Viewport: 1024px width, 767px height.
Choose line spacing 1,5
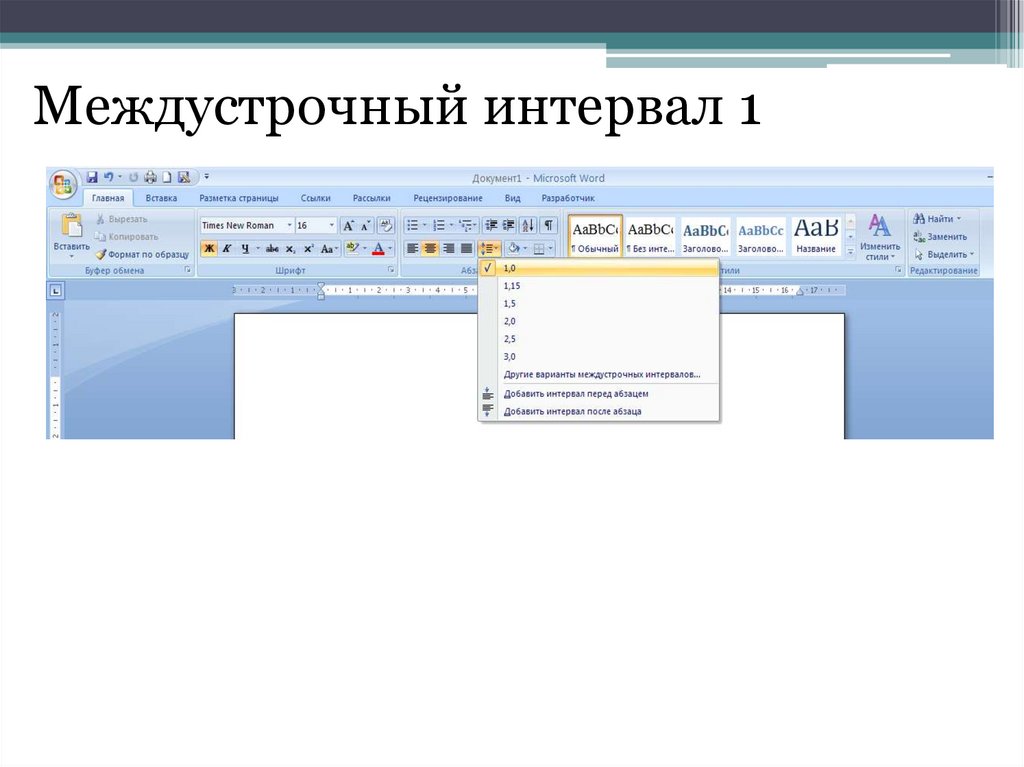pyautogui.click(x=599, y=304)
